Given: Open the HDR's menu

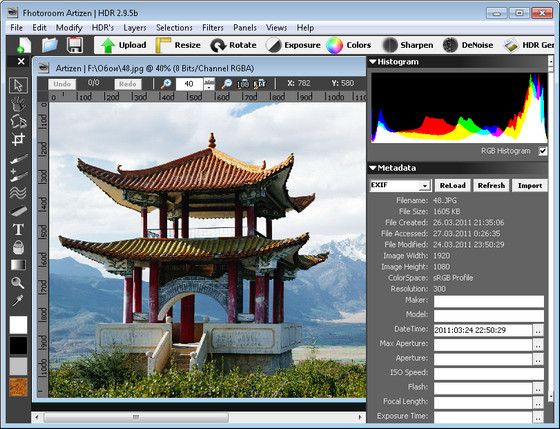Looking at the screenshot, I should tap(102, 28).
